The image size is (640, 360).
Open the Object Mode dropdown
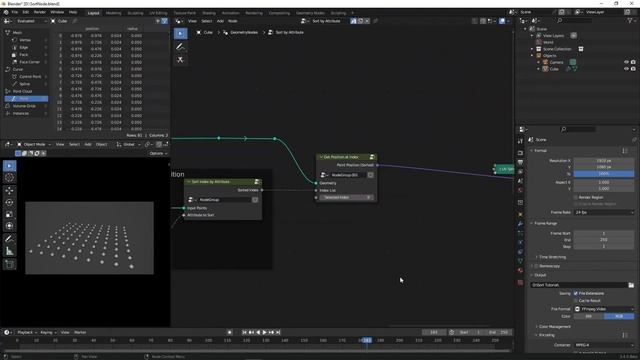[x=33, y=144]
